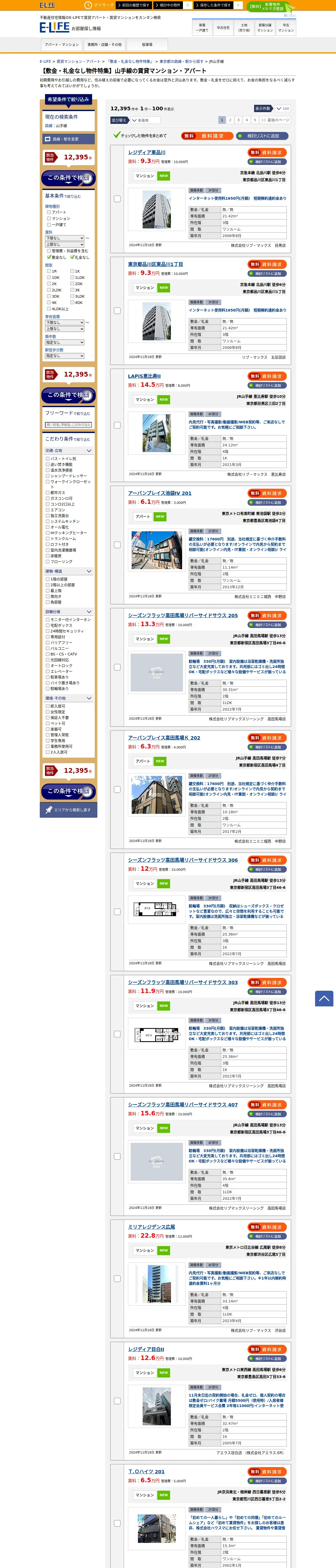Screen dimensions: 336x1568
Task: Open 新築分譲マンション menu item
Action: pos(265,27)
